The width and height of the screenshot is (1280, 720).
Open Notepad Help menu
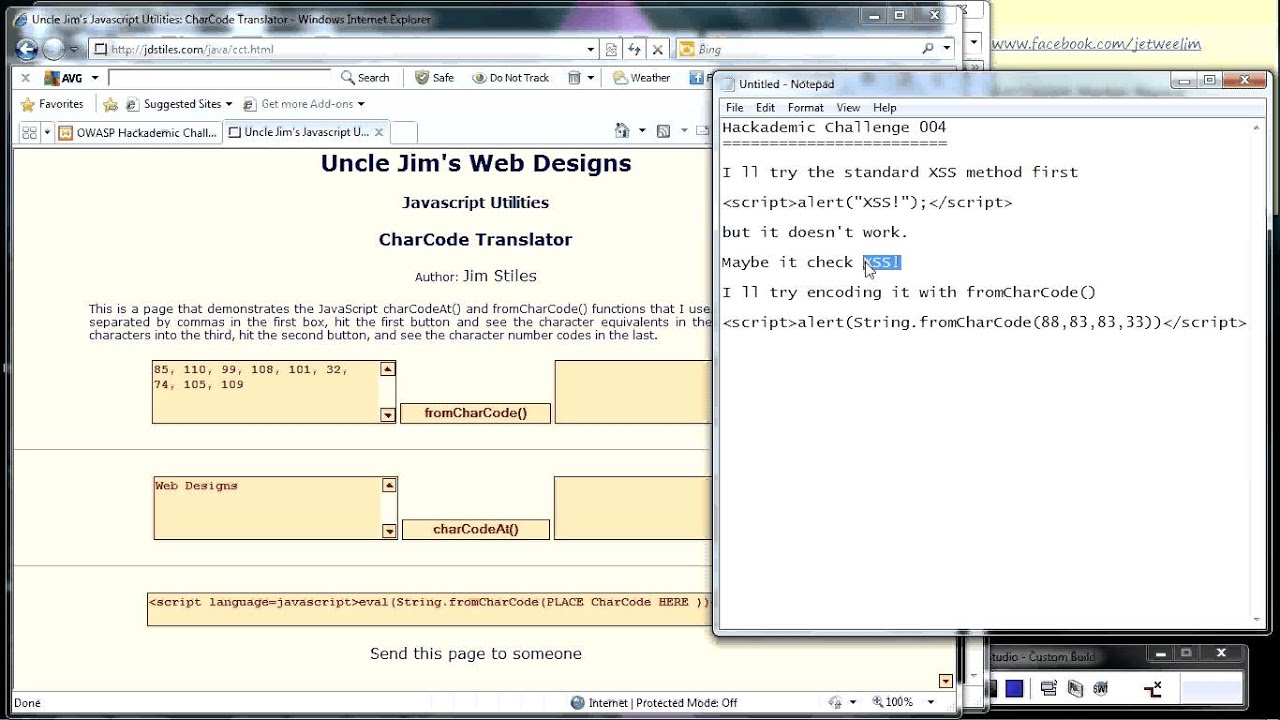coord(884,107)
